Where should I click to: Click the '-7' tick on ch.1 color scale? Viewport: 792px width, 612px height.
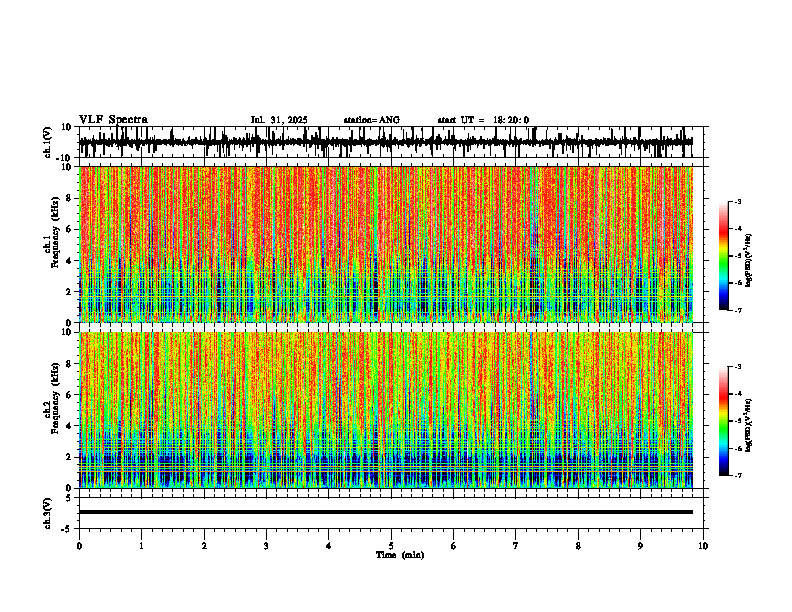pyautogui.click(x=737, y=310)
